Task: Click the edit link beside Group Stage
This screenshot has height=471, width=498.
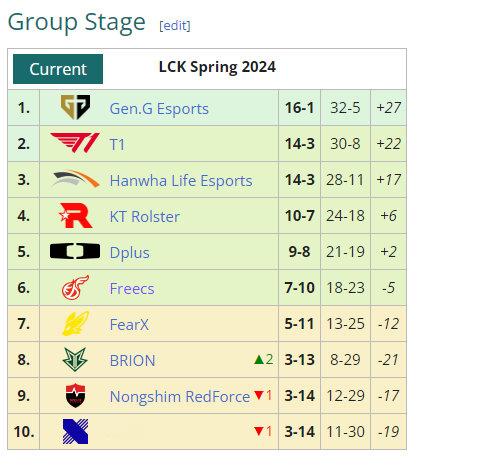Action: point(175,25)
